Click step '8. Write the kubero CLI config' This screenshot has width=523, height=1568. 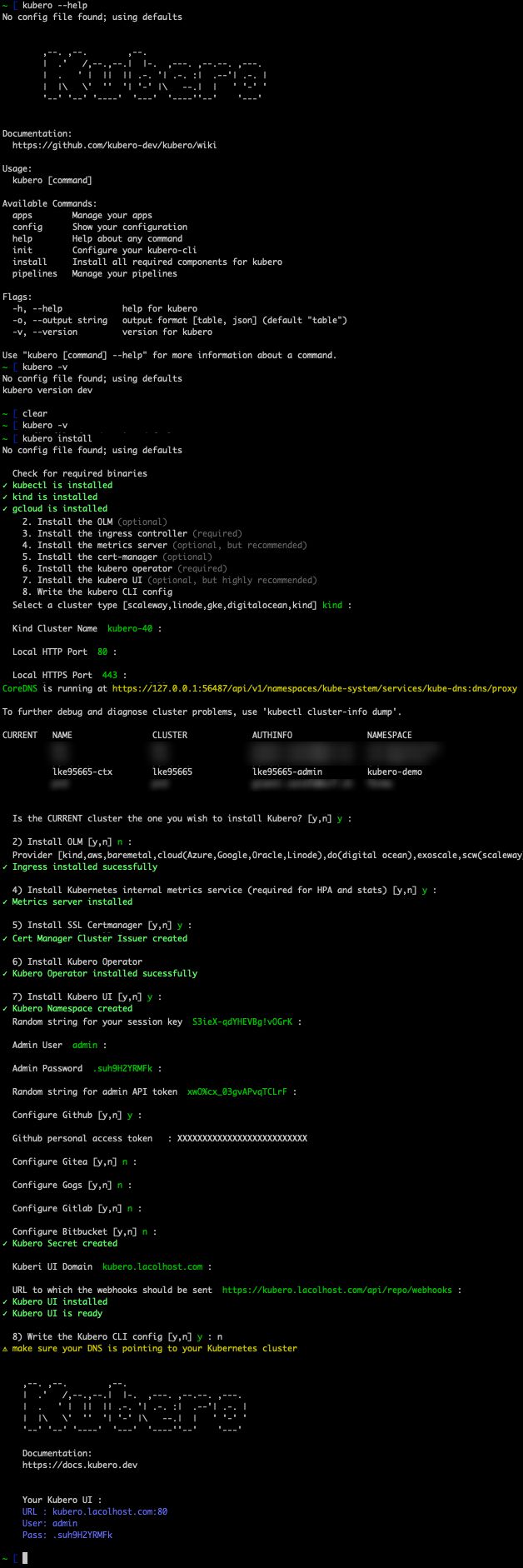pyautogui.click(x=97, y=592)
